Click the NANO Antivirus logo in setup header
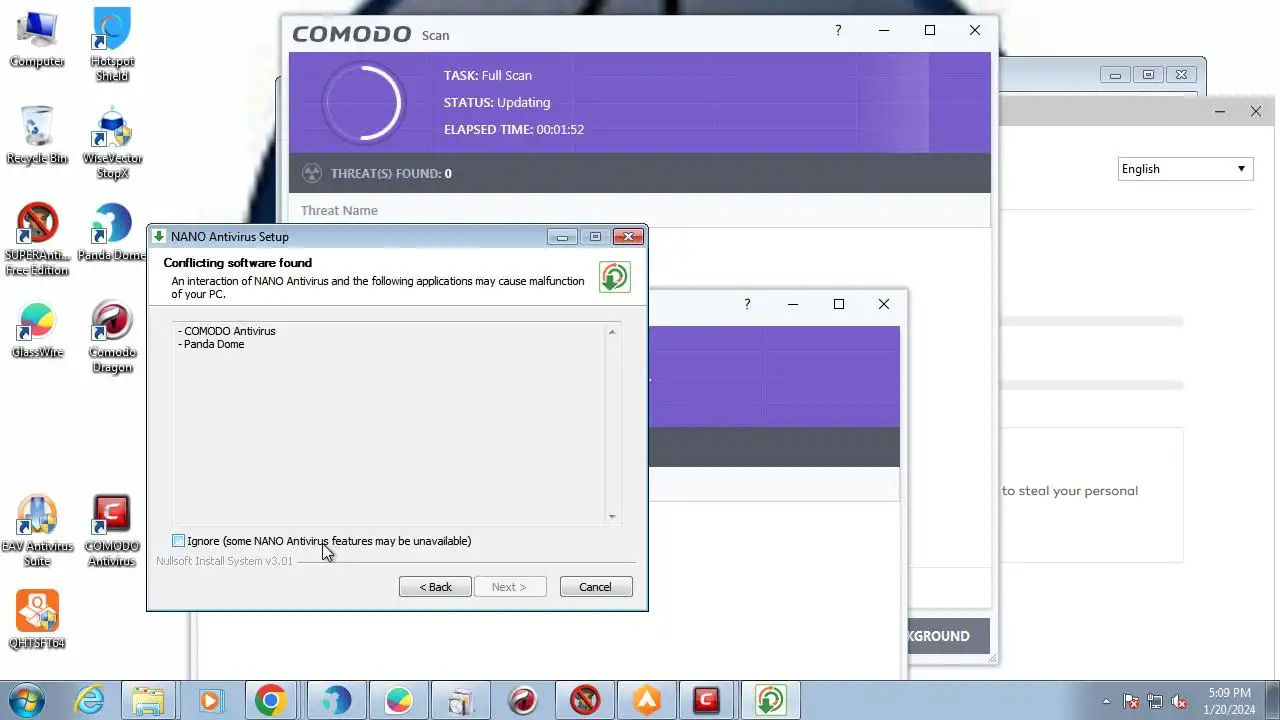The height and width of the screenshot is (720, 1280). (x=614, y=277)
